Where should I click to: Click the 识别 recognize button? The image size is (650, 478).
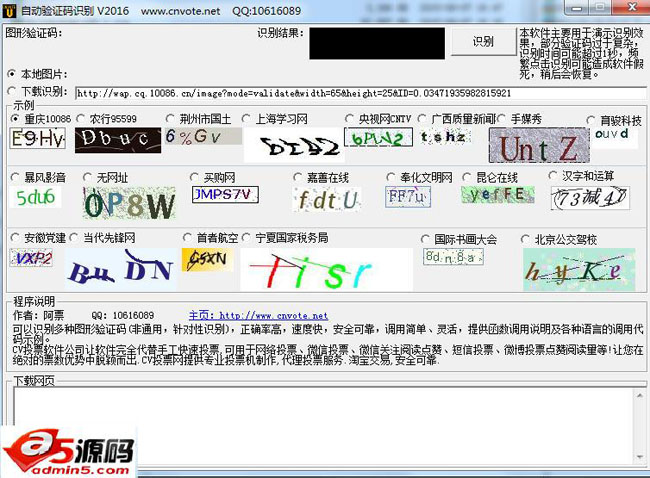pyautogui.click(x=483, y=41)
